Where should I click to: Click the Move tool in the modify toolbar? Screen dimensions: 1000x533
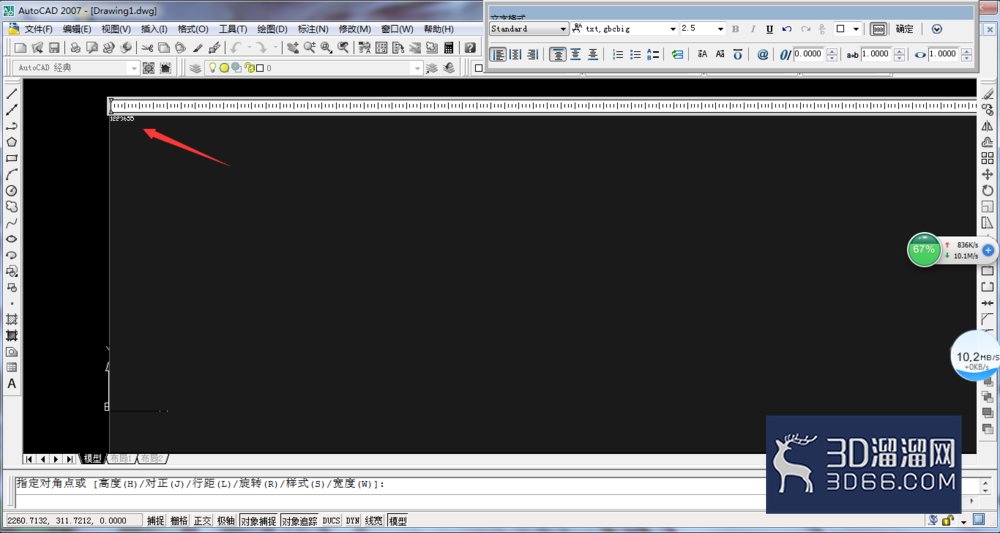(x=987, y=174)
